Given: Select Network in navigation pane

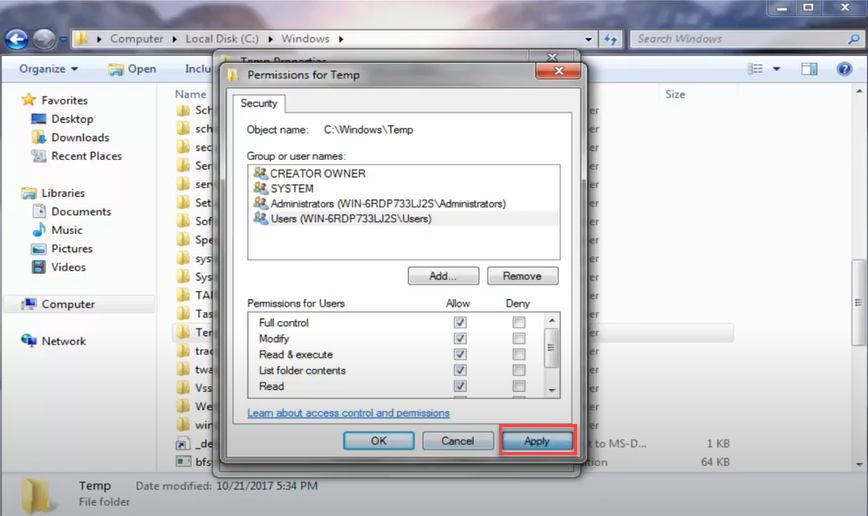Looking at the screenshot, I should click(53, 341).
